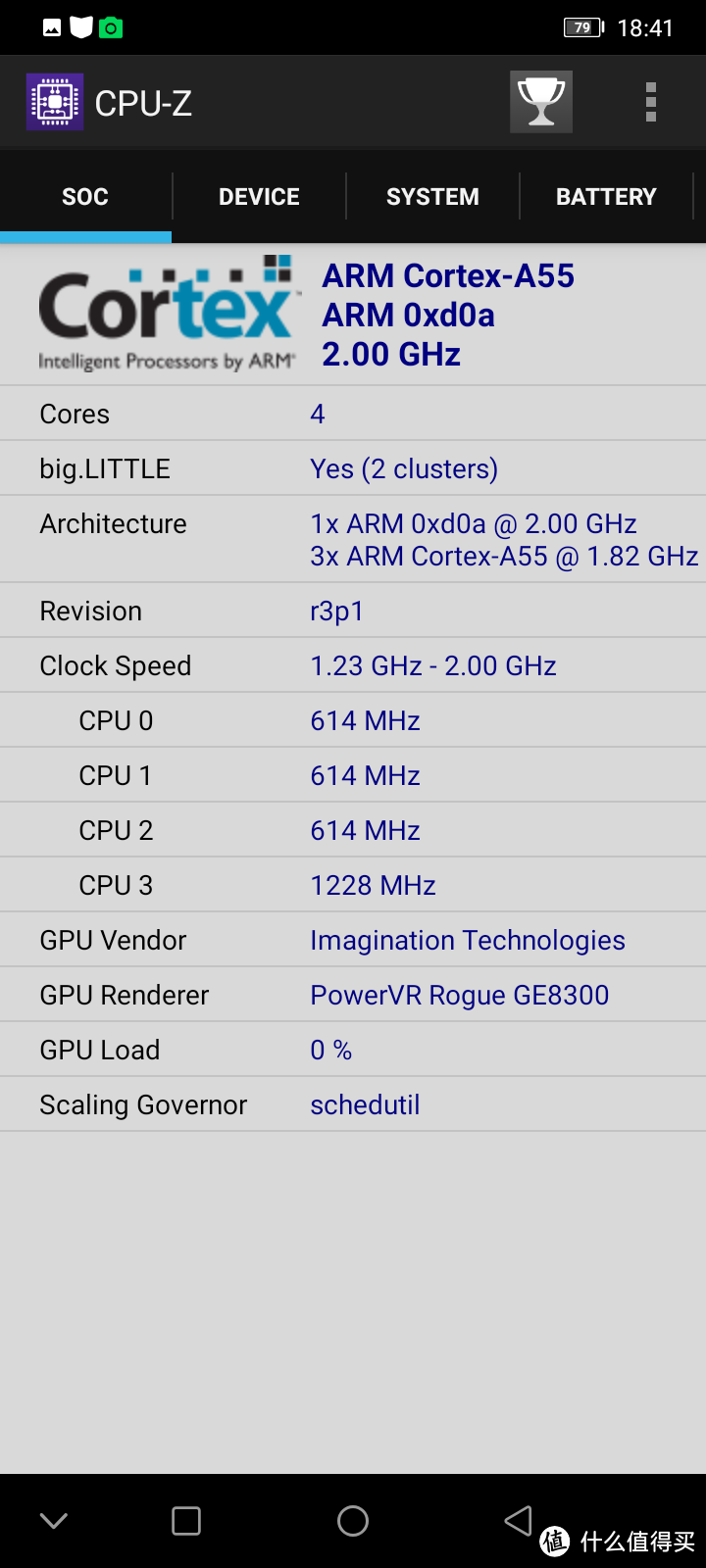Tap the battery indicator in status bar
The width and height of the screenshot is (706, 1568).
(x=584, y=27)
